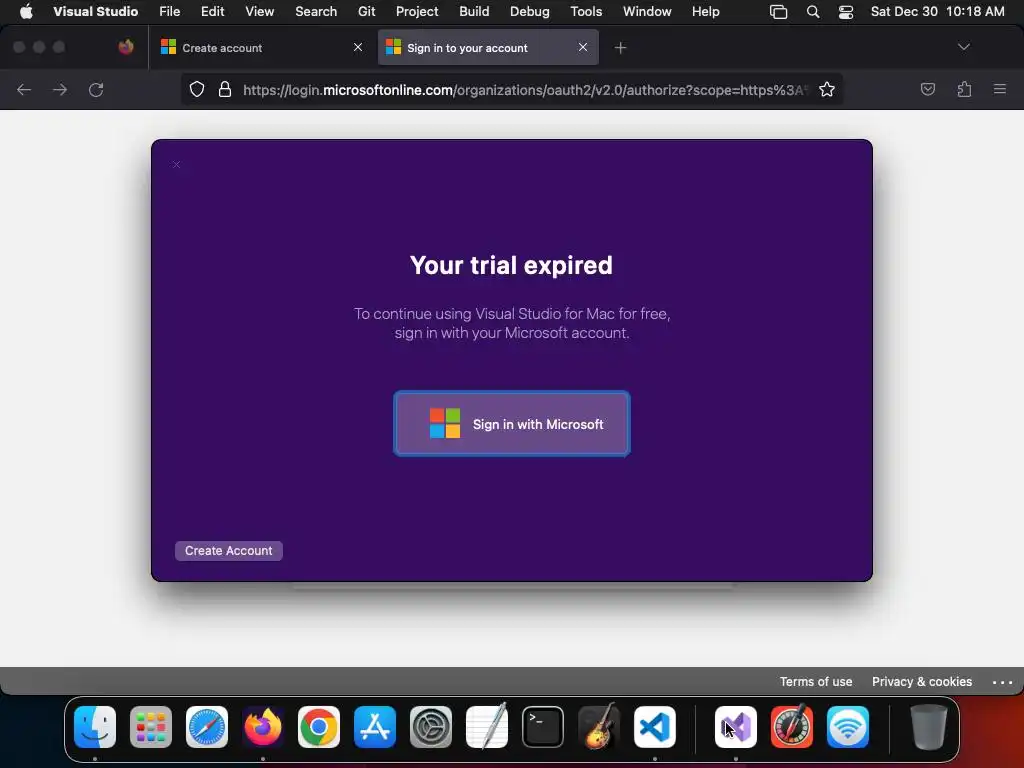Open the footer more options ellipsis
1024x768 pixels.
[1002, 682]
